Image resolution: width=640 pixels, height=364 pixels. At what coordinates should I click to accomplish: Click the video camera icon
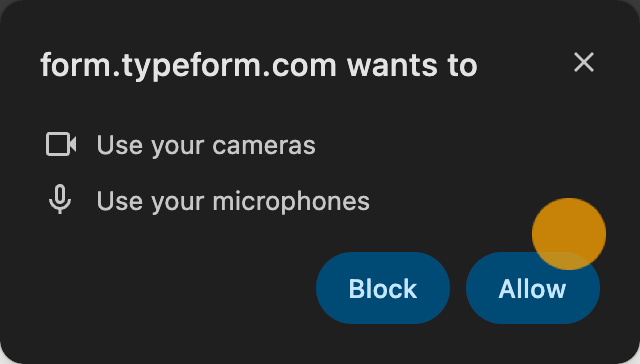pyautogui.click(x=61, y=144)
